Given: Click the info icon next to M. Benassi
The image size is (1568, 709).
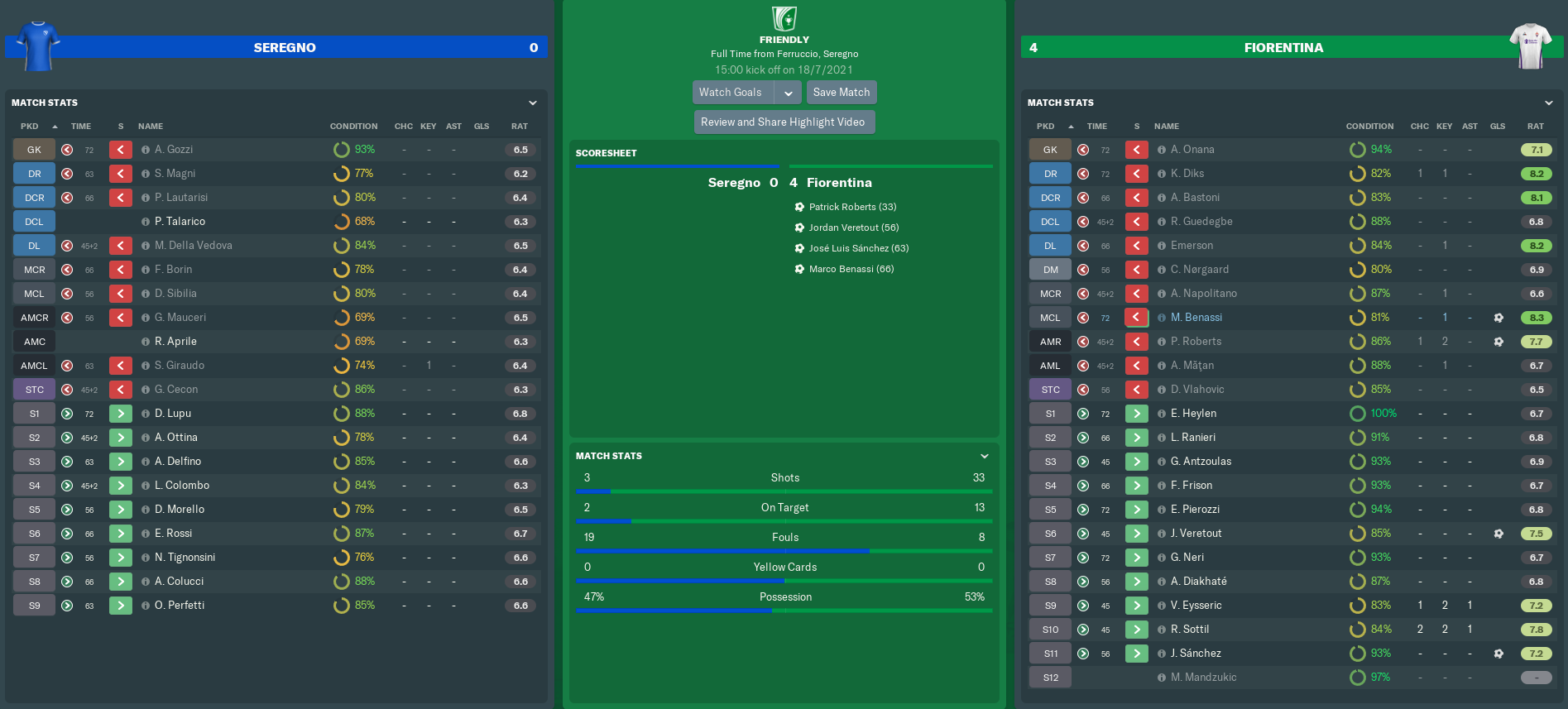Looking at the screenshot, I should pos(1162,318).
